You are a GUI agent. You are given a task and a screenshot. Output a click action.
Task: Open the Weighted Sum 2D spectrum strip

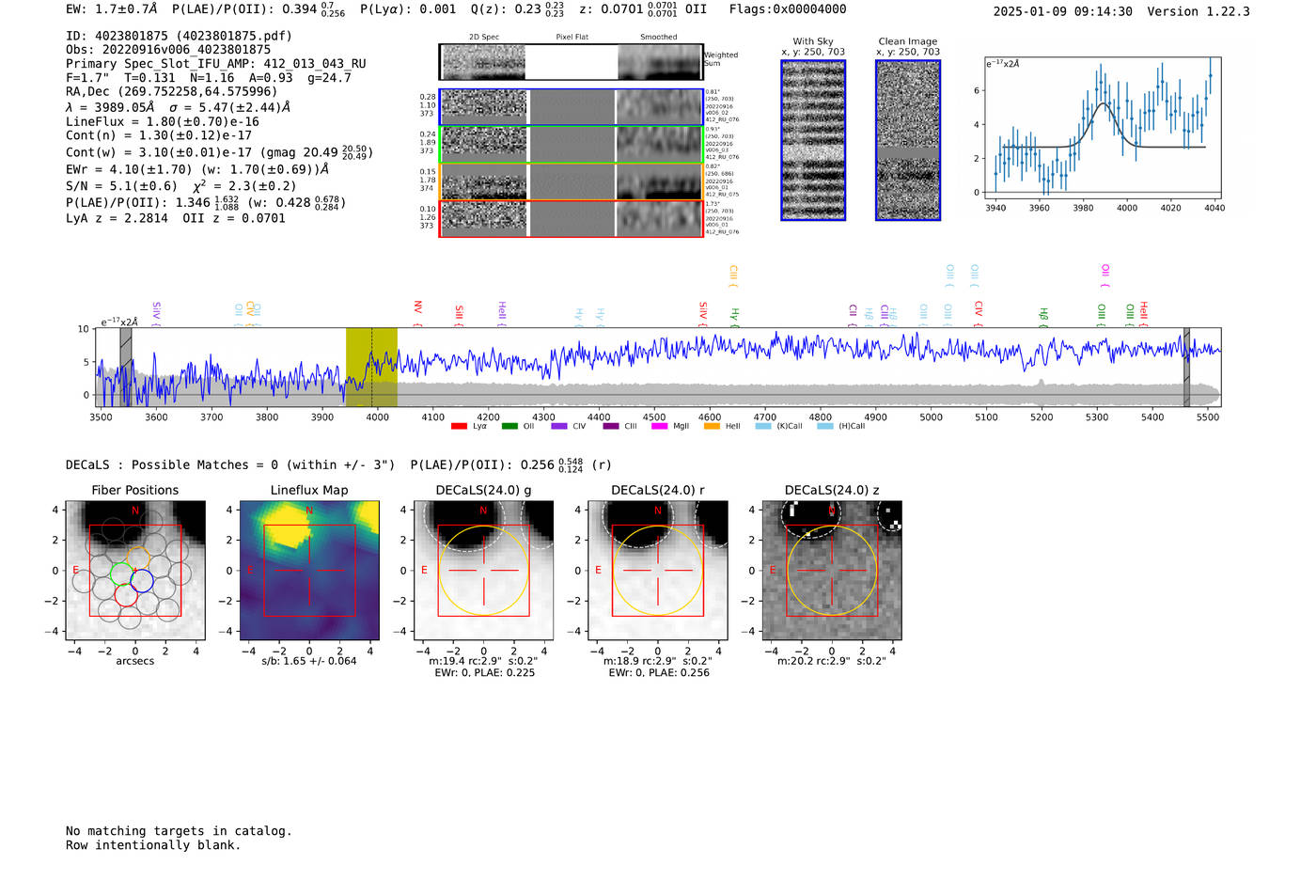(x=571, y=62)
